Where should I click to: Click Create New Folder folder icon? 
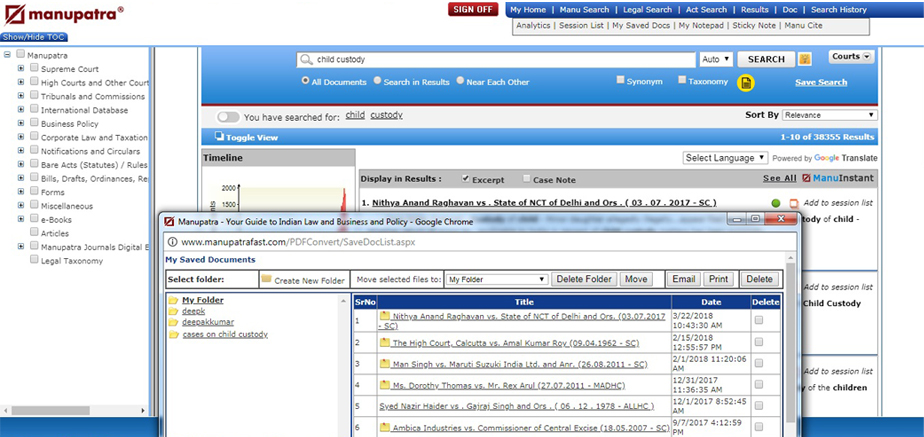click(x=266, y=279)
